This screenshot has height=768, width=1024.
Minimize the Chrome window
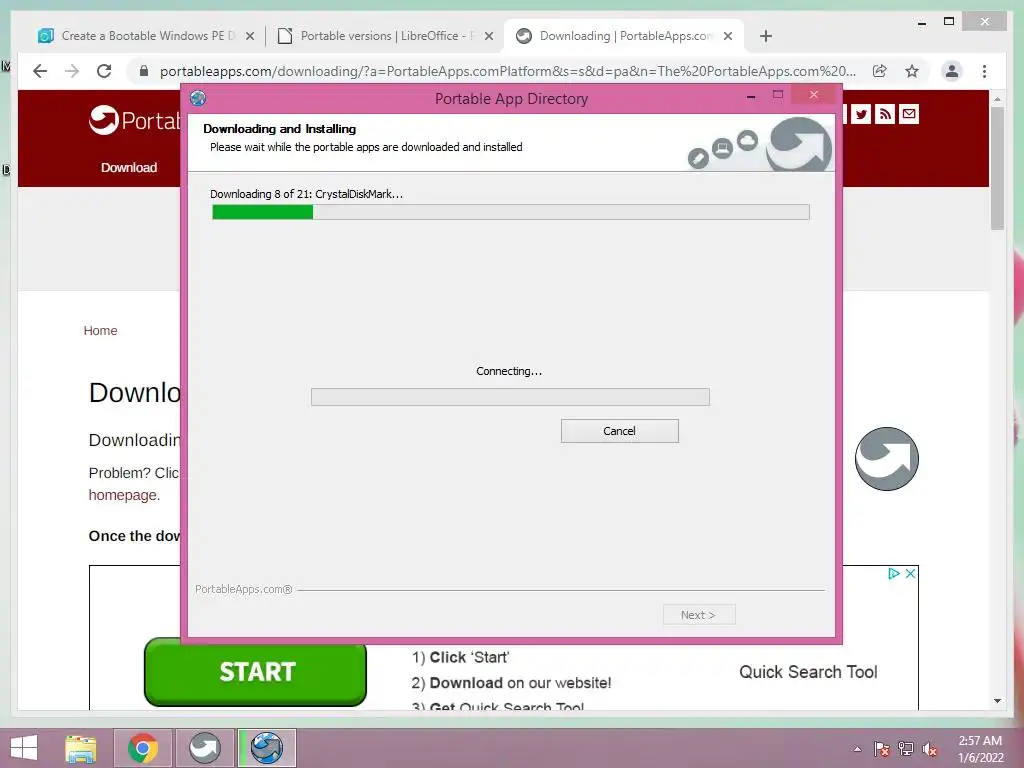click(x=921, y=23)
